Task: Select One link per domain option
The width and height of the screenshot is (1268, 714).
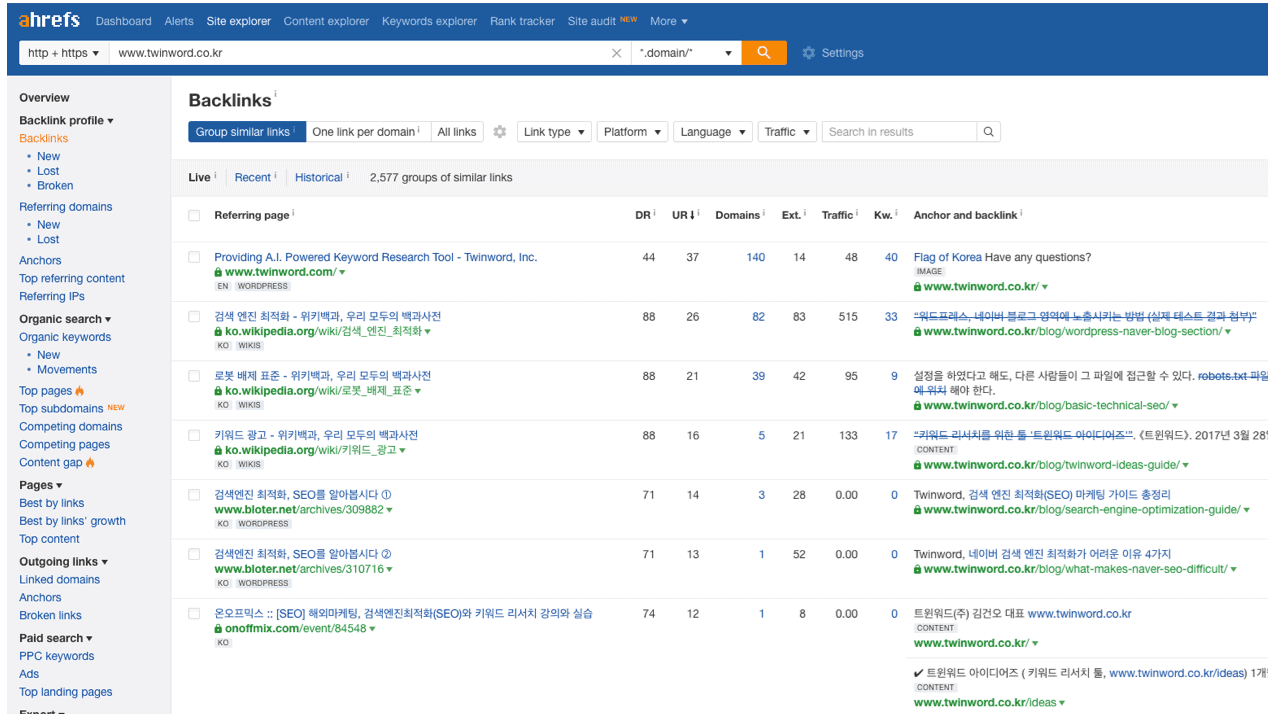Action: 366,132
